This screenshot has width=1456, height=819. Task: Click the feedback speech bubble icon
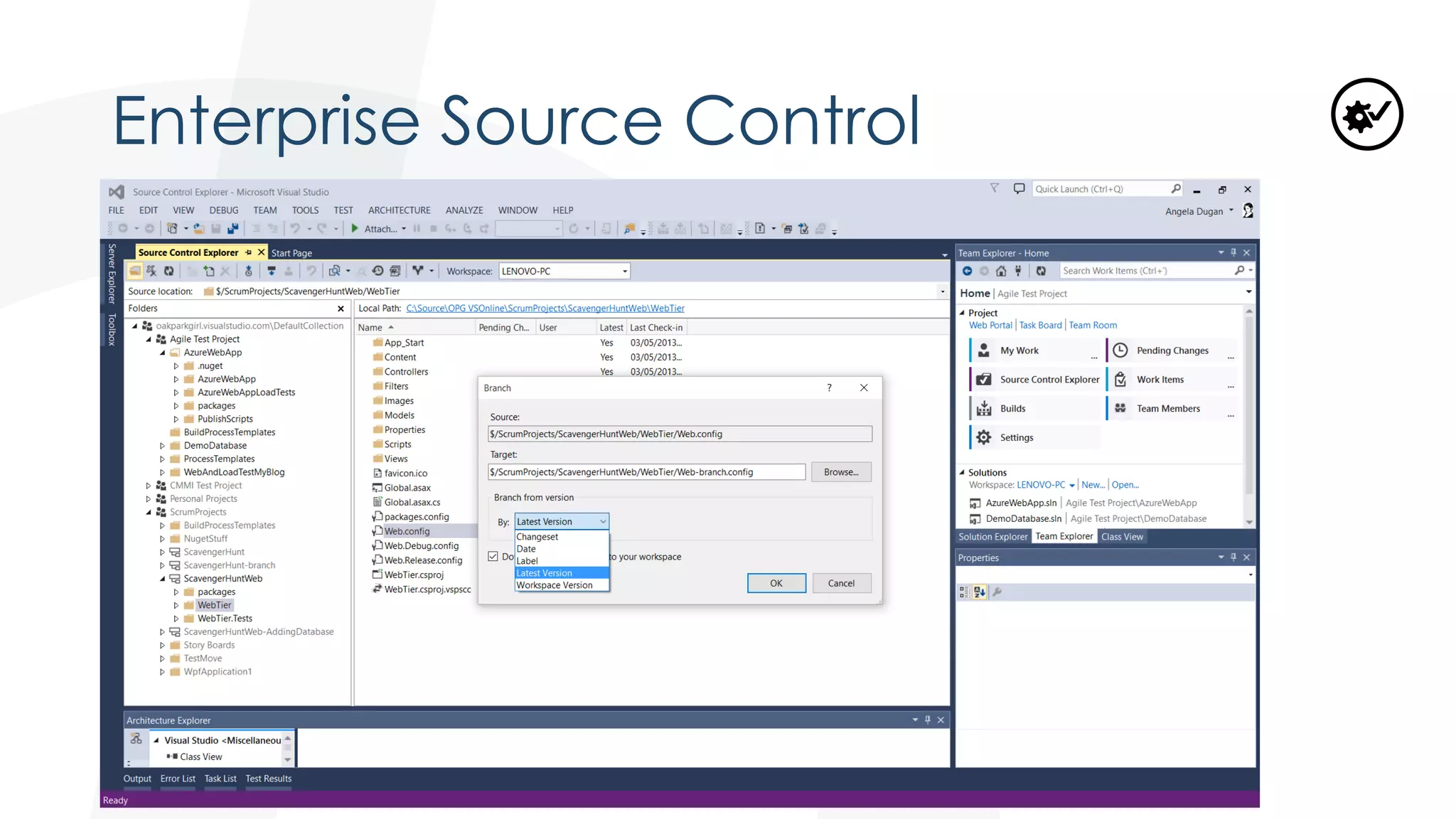coord(1019,188)
